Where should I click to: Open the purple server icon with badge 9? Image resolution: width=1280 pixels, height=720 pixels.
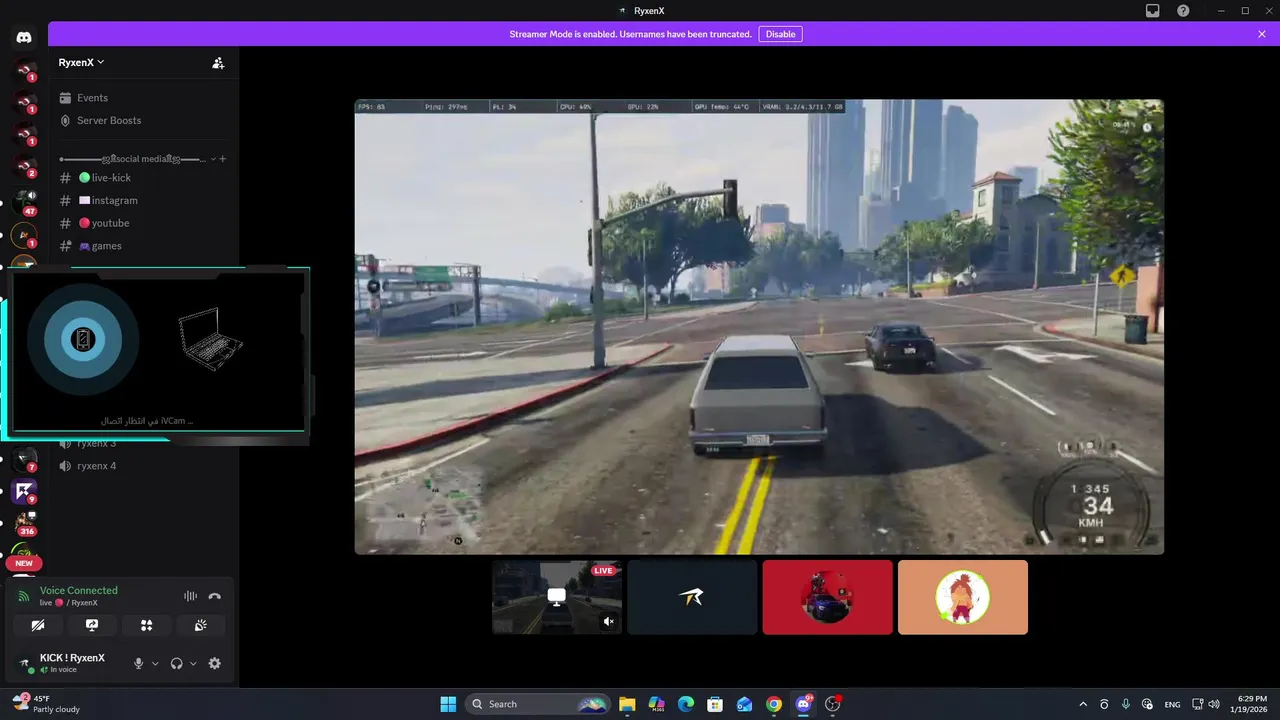24,491
